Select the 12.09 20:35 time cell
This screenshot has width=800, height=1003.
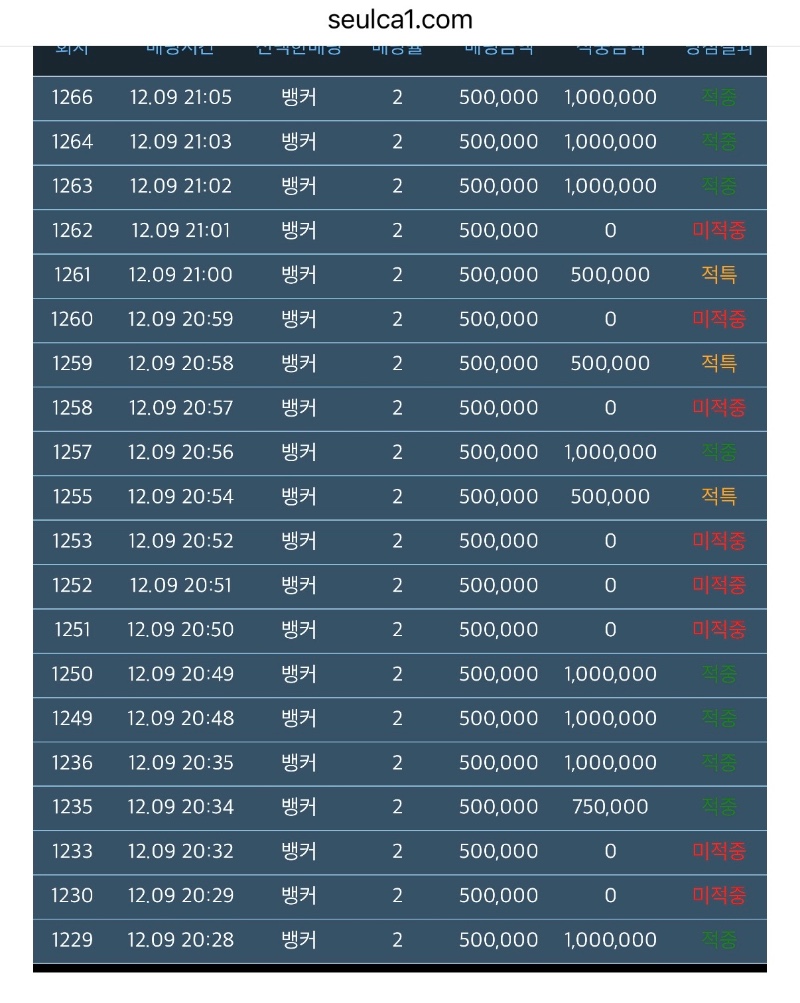pos(180,763)
